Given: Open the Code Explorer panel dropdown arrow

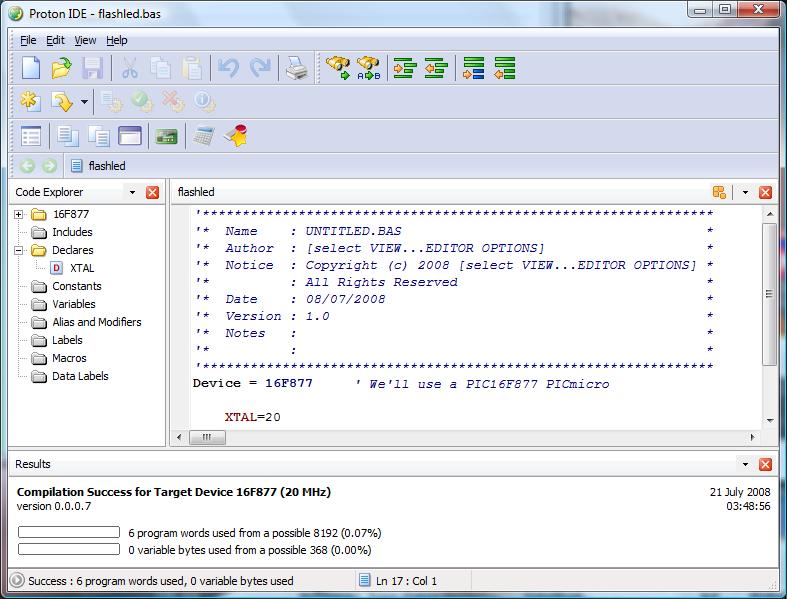Looking at the screenshot, I should point(133,192).
